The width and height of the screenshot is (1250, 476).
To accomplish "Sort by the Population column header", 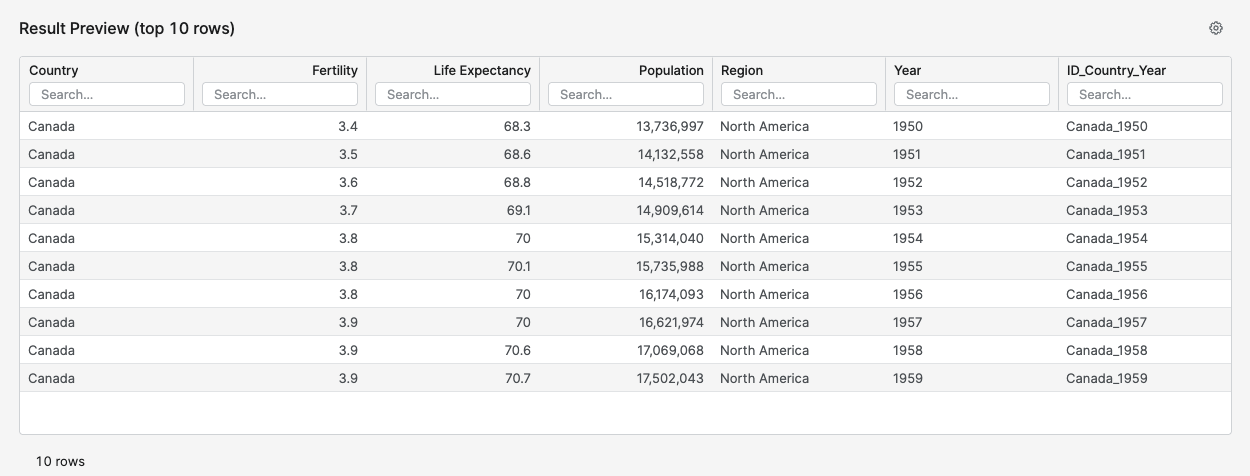I will (671, 70).
